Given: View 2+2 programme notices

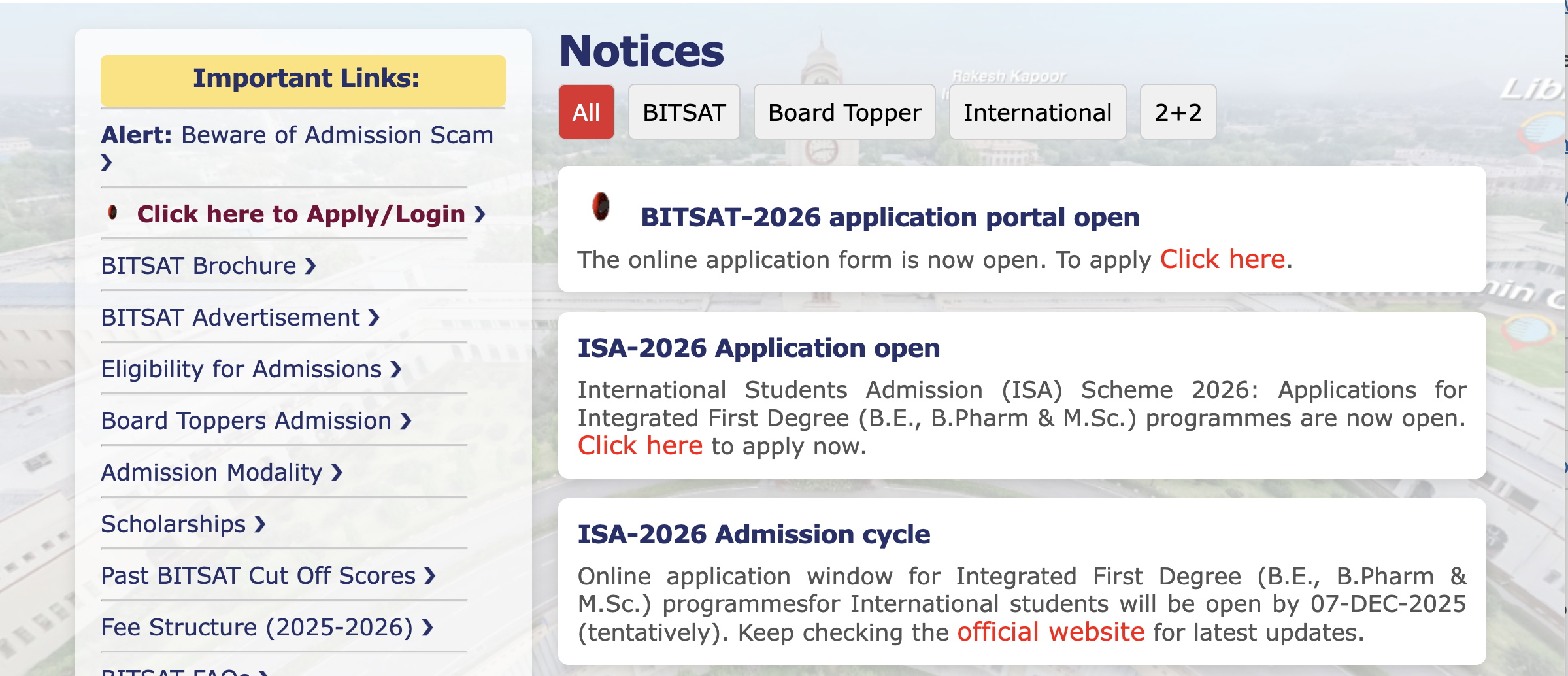Looking at the screenshot, I should click(1177, 112).
